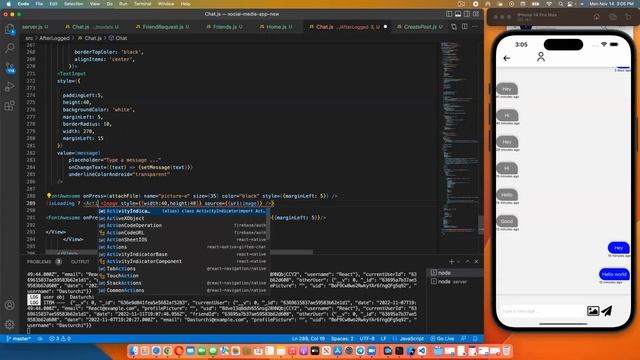
Task: Toggle primary sidebar layout icon in title bar
Action: point(449,14)
